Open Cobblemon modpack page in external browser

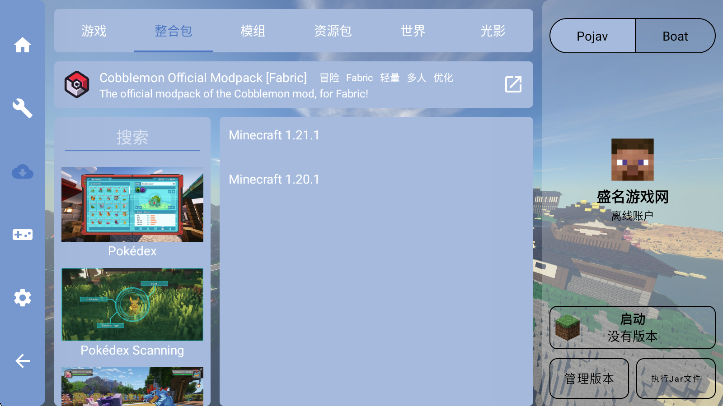click(x=513, y=84)
